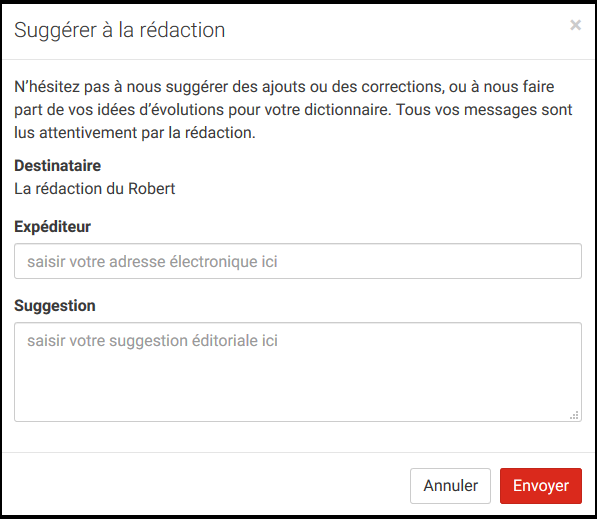
Task: Dismiss the modal using the X icon
Action: (x=575, y=25)
